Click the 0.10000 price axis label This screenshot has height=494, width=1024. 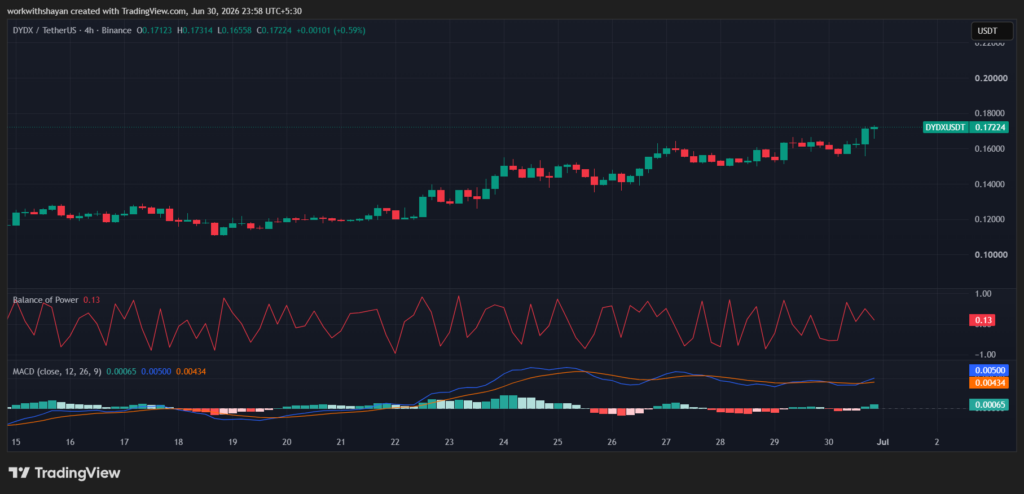coord(989,255)
